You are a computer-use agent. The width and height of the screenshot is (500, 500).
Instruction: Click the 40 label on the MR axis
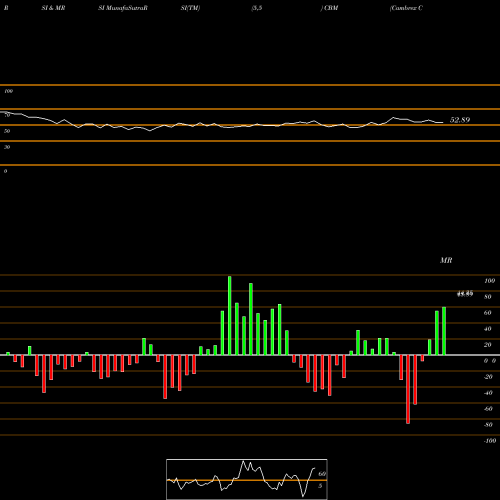[488, 329]
